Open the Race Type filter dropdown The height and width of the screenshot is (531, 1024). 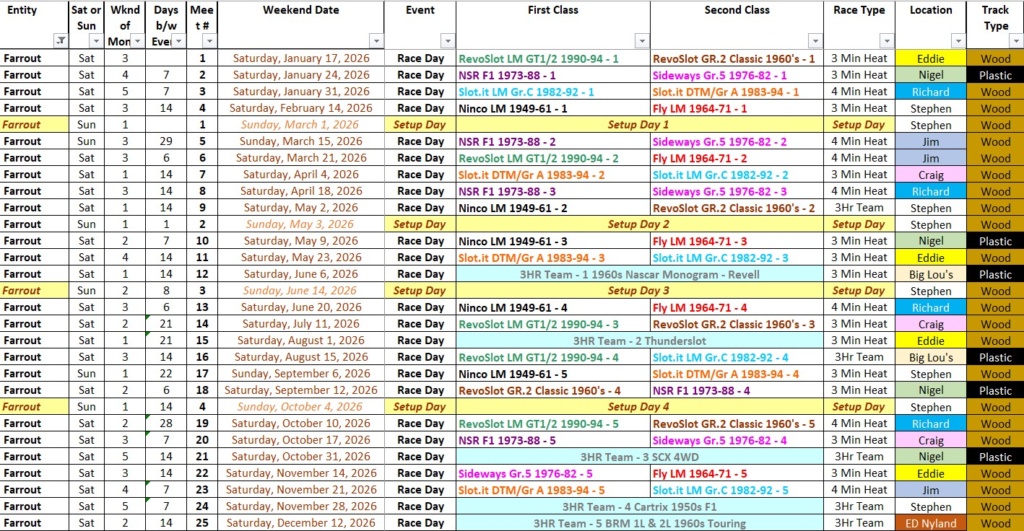point(887,41)
